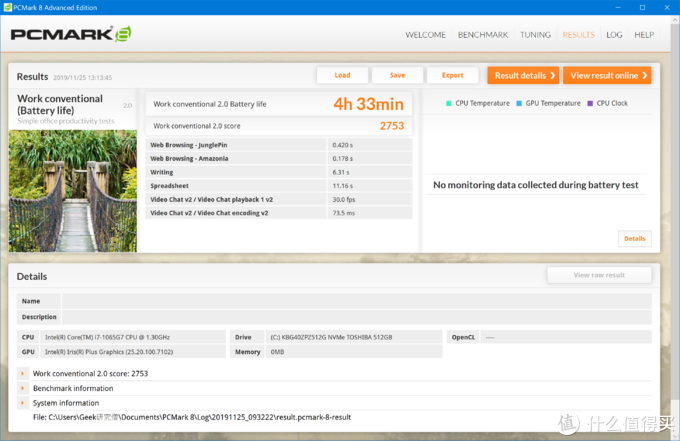The height and width of the screenshot is (441, 680).
Task: Expand the Benchmark information section
Action: coord(23,388)
